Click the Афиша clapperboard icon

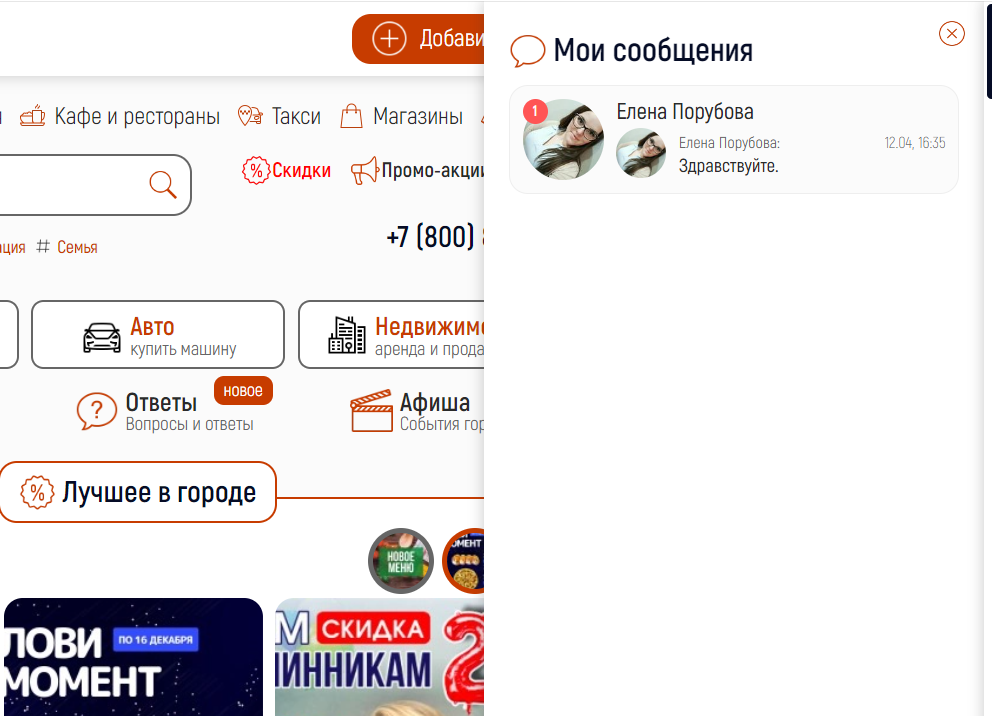371,411
